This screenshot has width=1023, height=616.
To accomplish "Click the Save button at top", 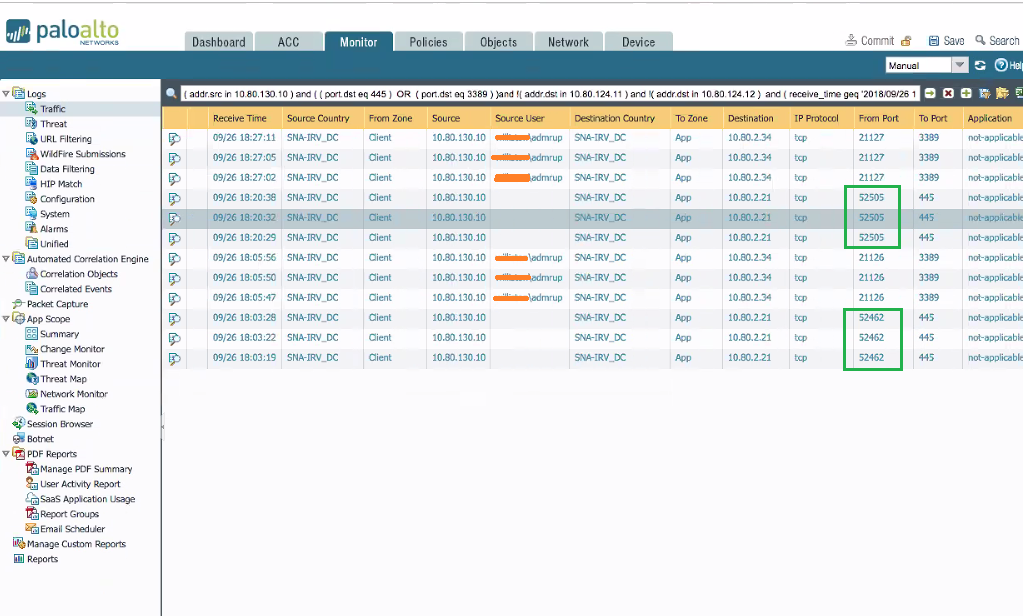I will point(946,41).
